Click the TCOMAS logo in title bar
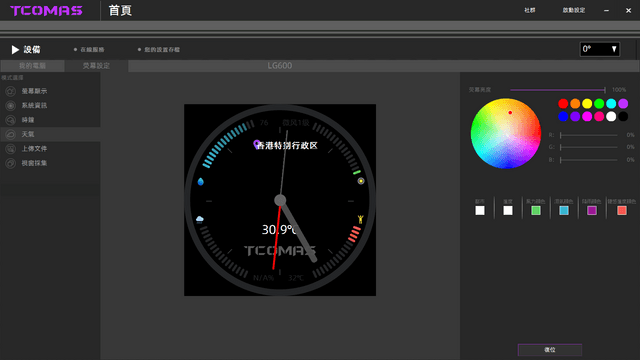 coord(46,11)
